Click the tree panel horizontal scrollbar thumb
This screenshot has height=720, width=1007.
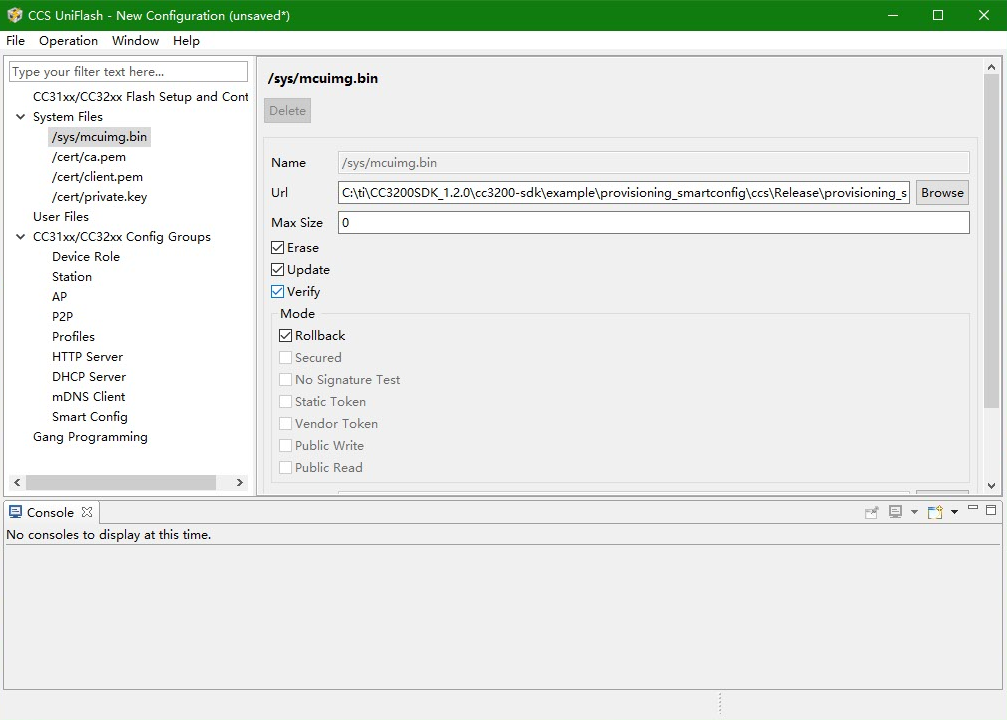tap(121, 482)
